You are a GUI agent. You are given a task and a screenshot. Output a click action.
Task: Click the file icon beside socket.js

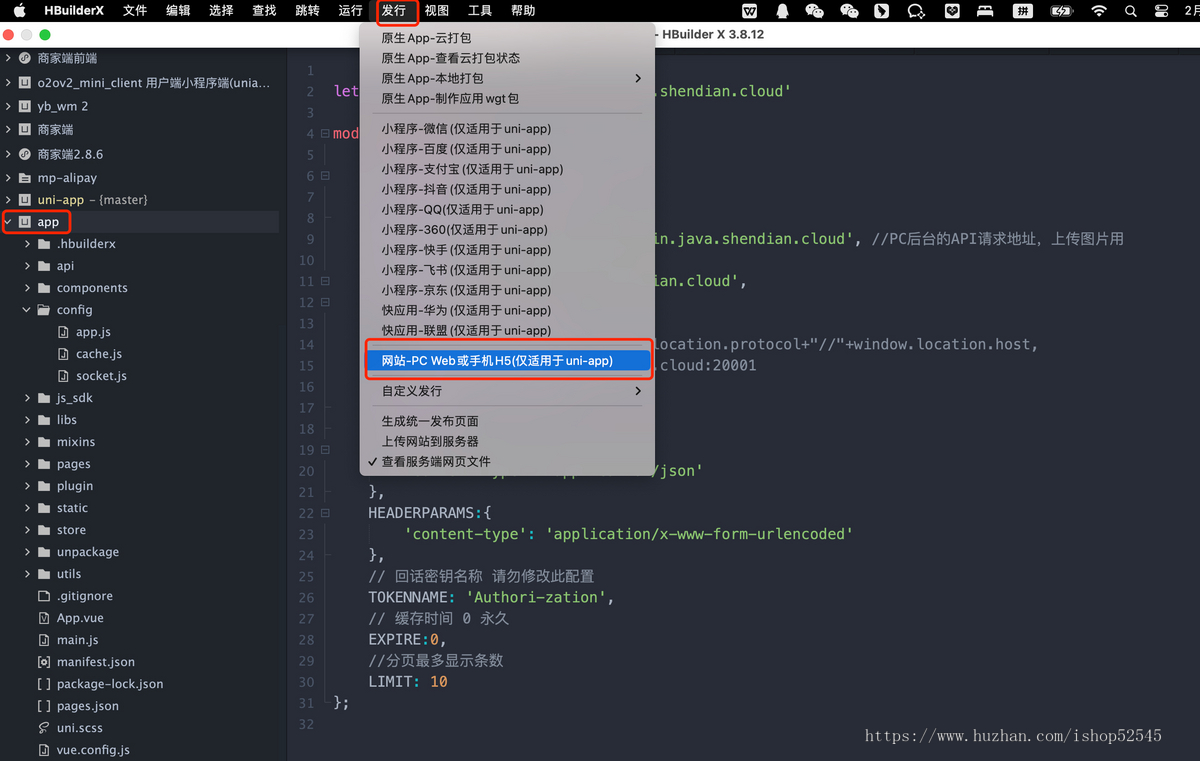(x=63, y=376)
